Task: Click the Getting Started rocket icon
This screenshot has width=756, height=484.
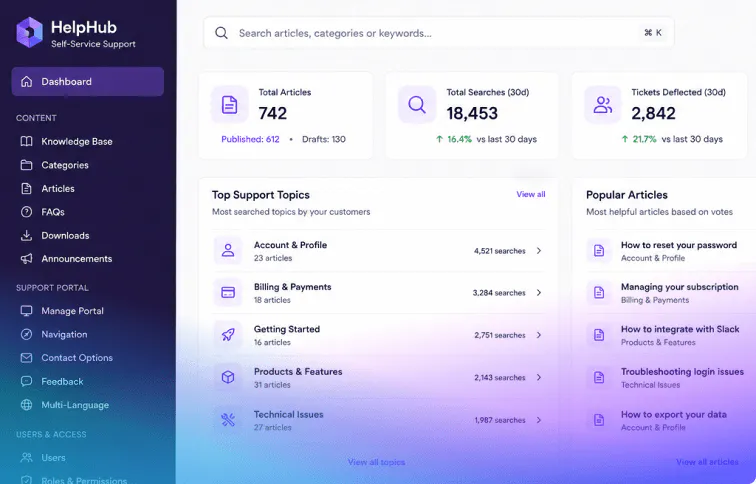Action: 228,335
